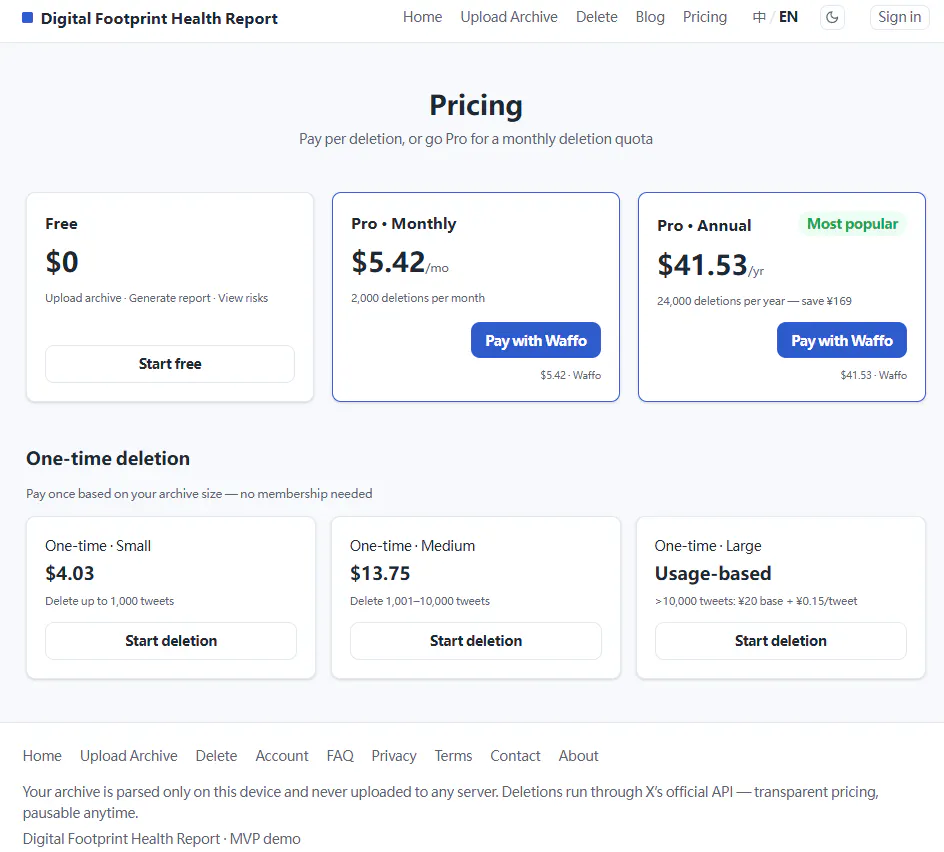
Task: Start deletion for One-time Large plan
Action: tap(780, 641)
